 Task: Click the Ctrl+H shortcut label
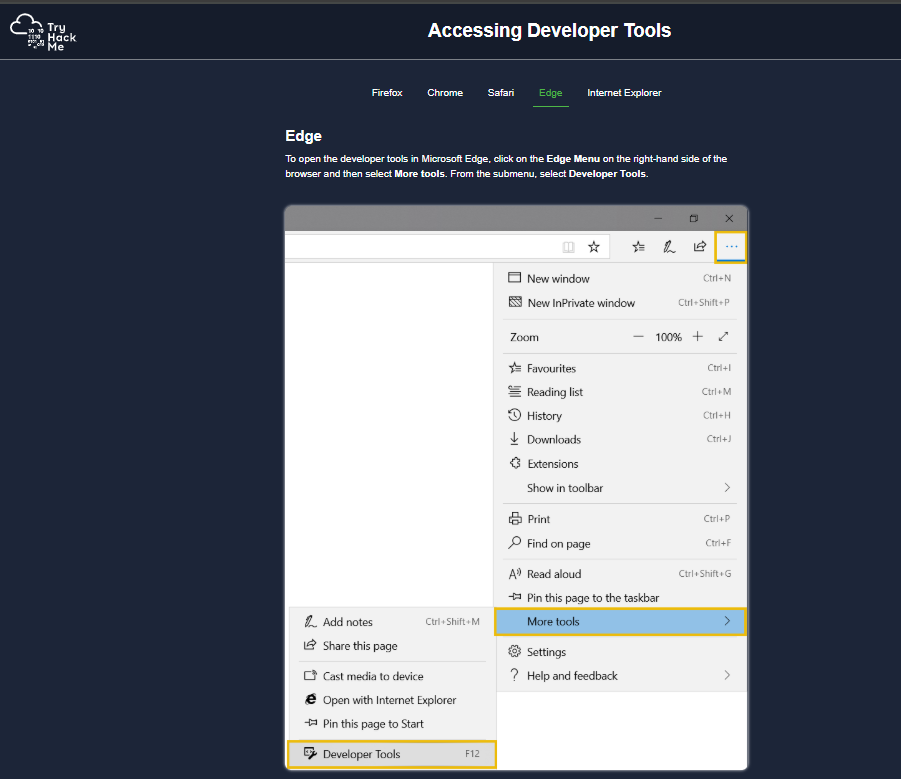[x=717, y=415]
